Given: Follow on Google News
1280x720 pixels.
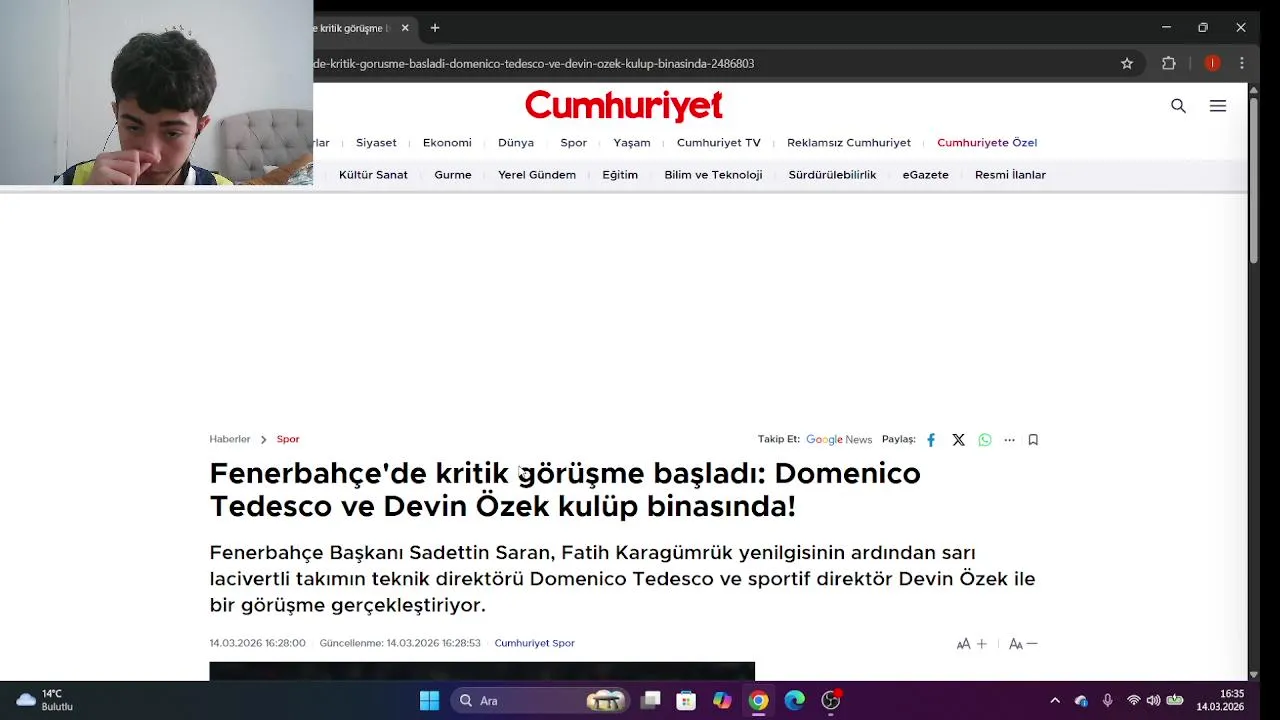Looking at the screenshot, I should point(839,440).
